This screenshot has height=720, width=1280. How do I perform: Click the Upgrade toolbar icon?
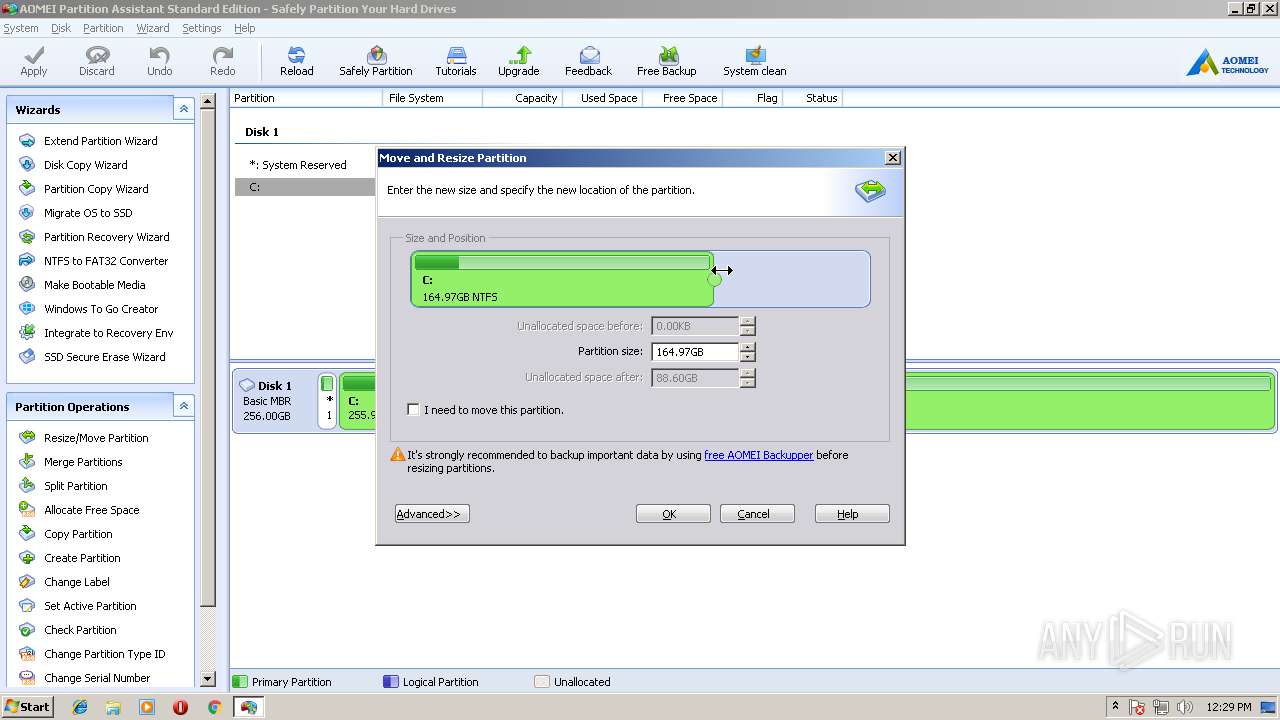[519, 61]
